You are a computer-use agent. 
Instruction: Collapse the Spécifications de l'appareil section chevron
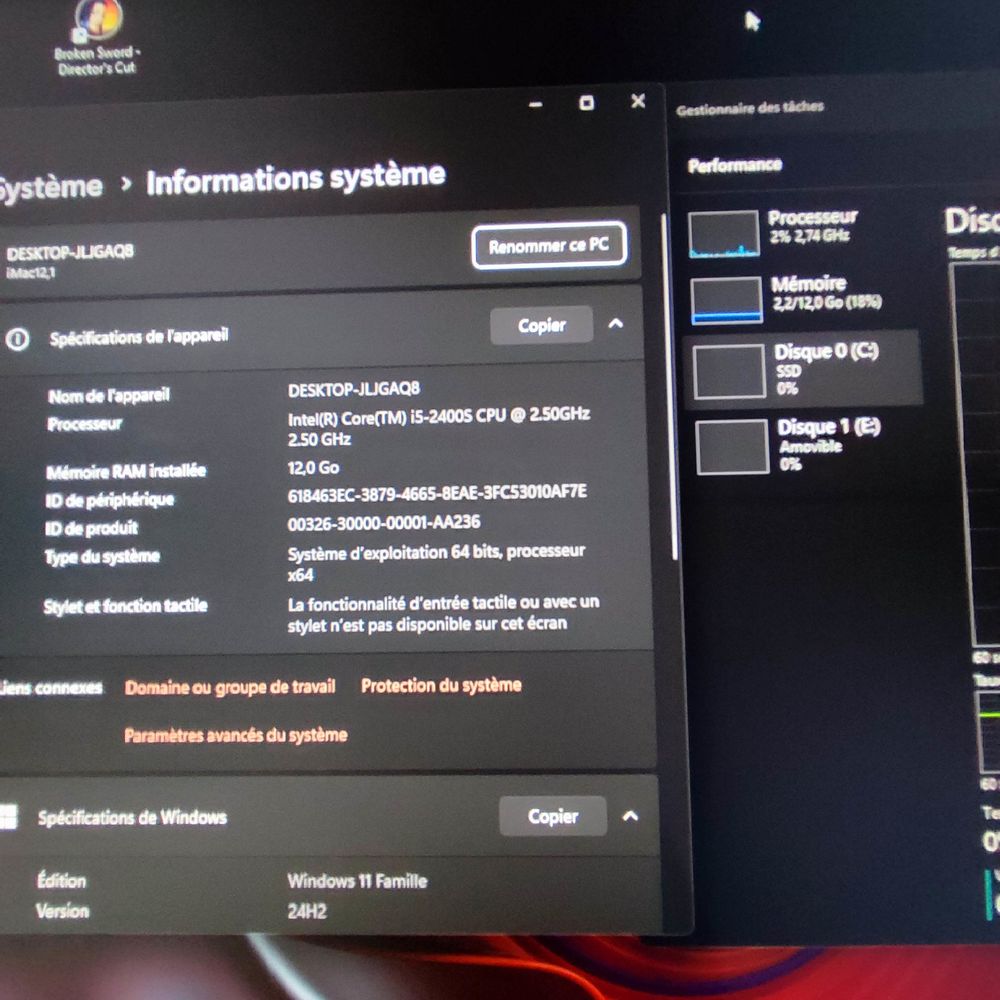[616, 323]
